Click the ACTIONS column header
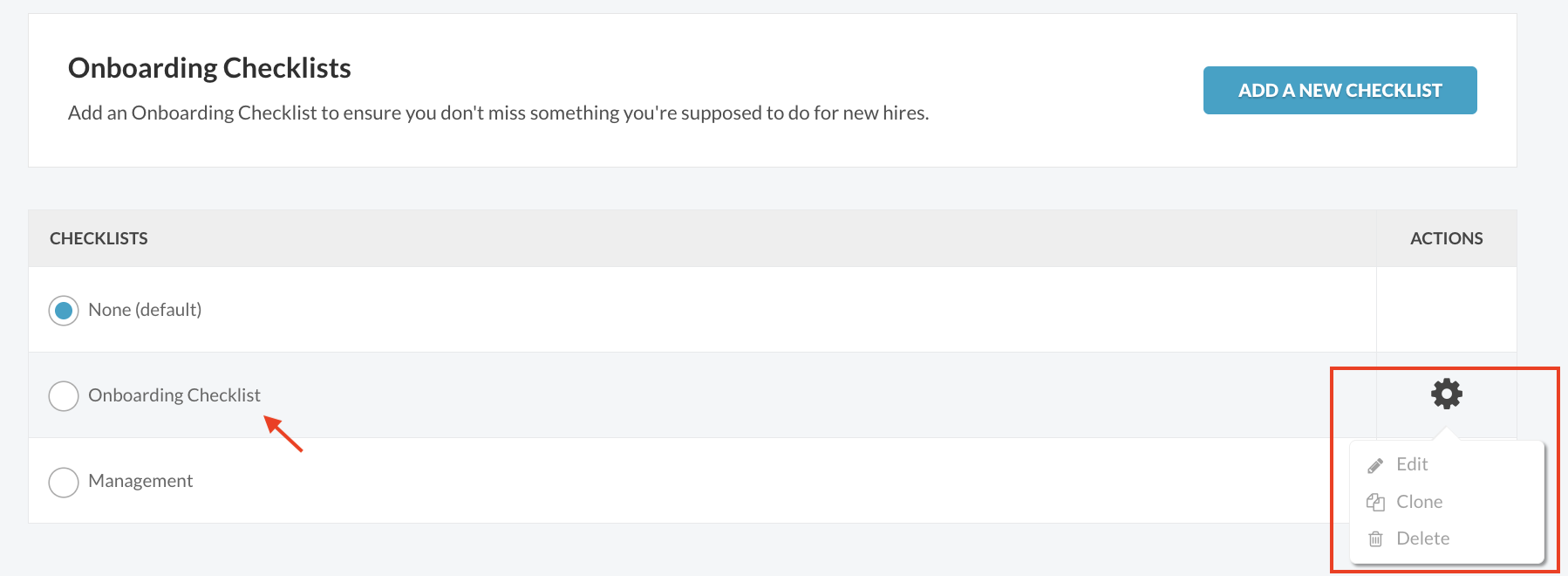This screenshot has height=576, width=1568. pyautogui.click(x=1446, y=238)
